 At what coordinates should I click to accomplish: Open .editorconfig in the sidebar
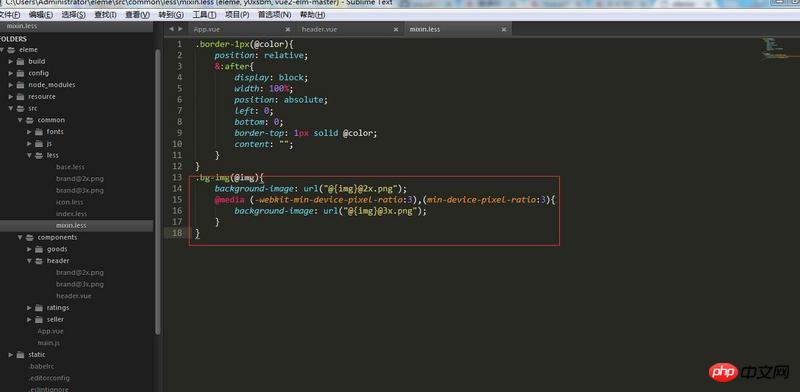click(x=49, y=379)
